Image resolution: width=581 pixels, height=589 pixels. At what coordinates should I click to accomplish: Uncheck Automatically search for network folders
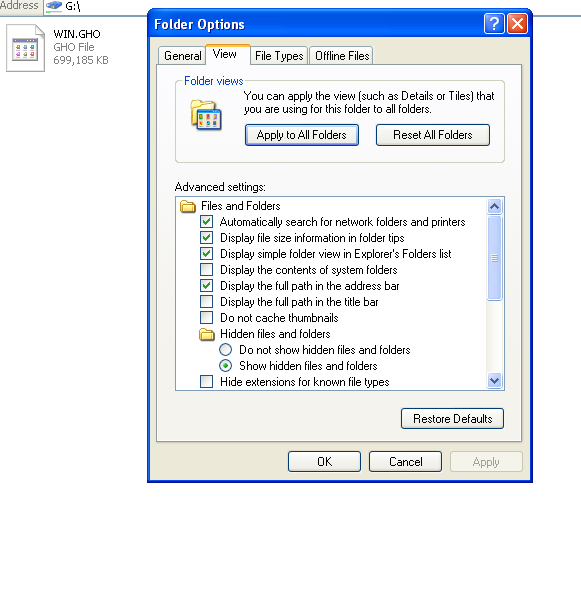[207, 222]
